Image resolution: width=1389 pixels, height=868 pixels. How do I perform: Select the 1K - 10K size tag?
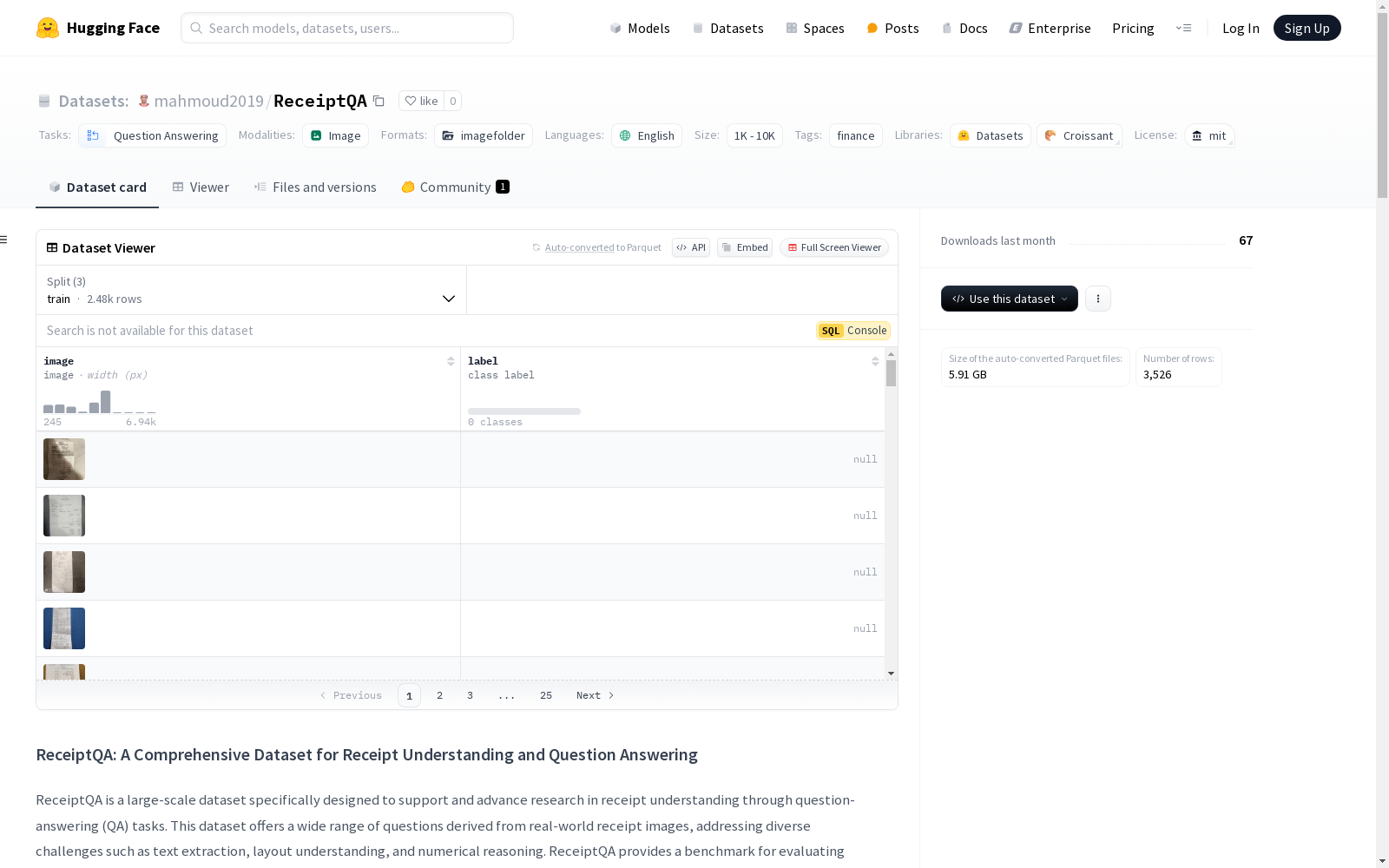pos(754,135)
